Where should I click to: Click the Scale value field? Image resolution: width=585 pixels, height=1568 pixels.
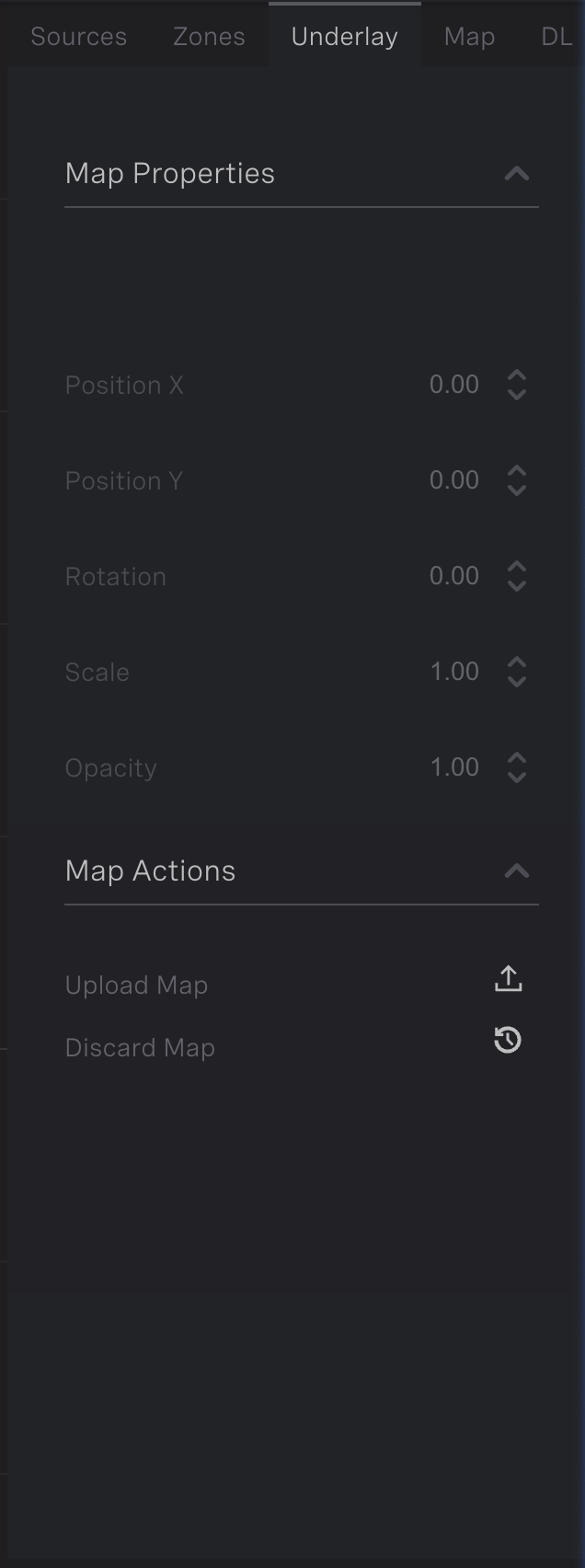point(454,672)
